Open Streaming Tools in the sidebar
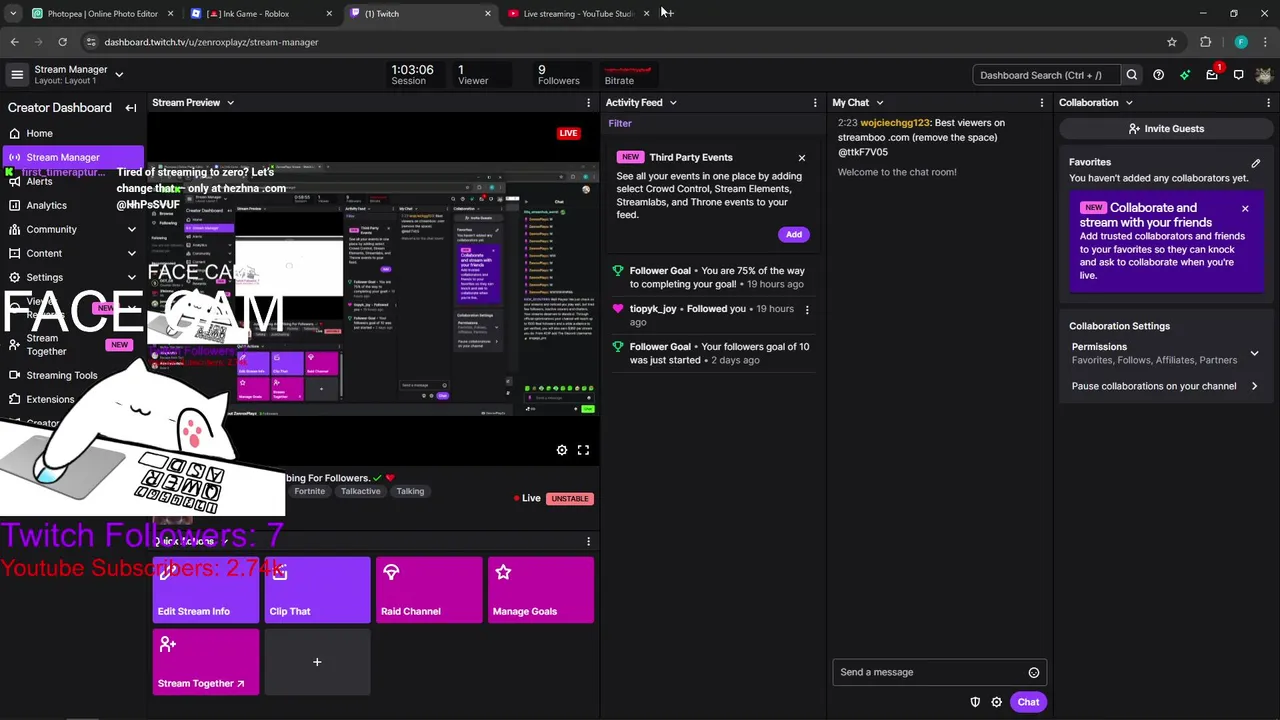Image resolution: width=1280 pixels, height=720 pixels. [61, 375]
